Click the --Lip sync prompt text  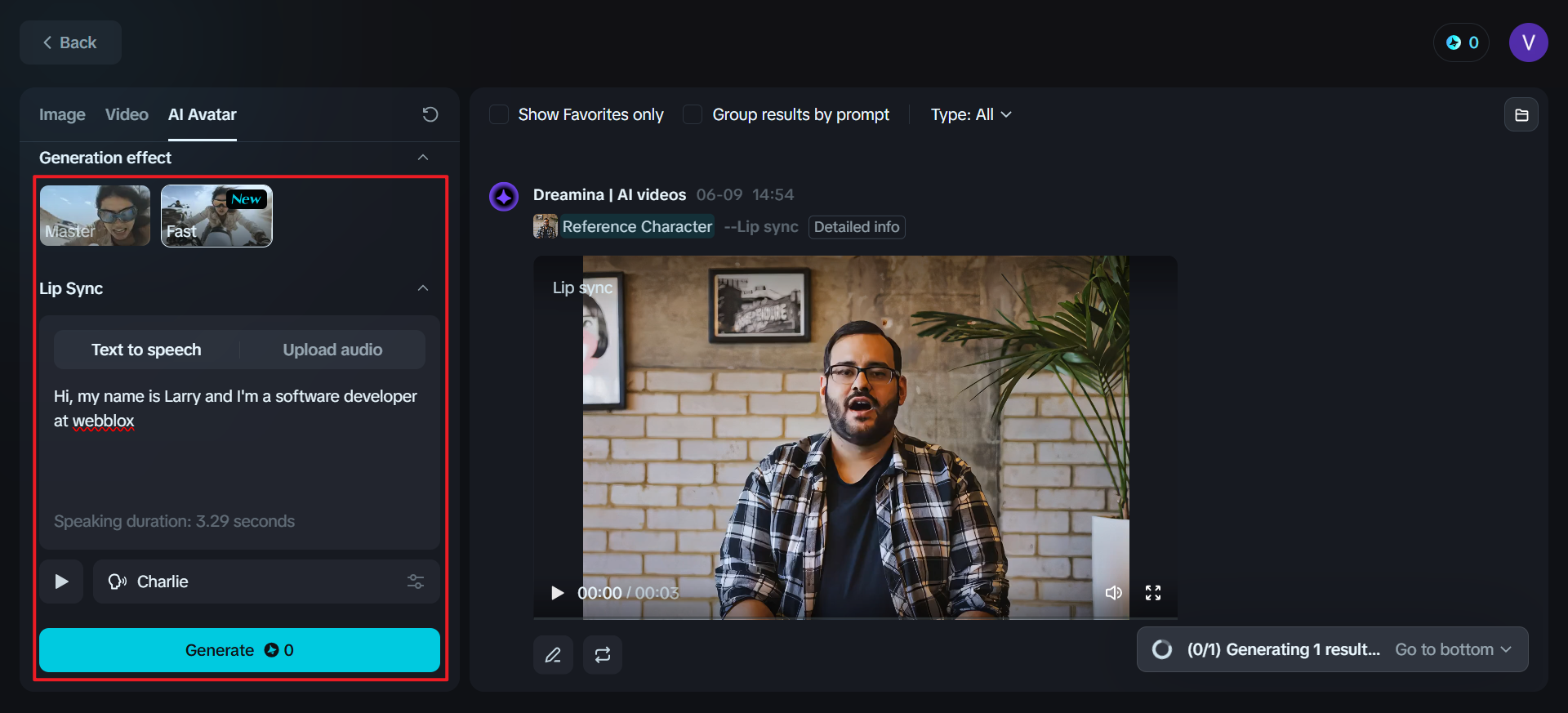pyautogui.click(x=761, y=227)
